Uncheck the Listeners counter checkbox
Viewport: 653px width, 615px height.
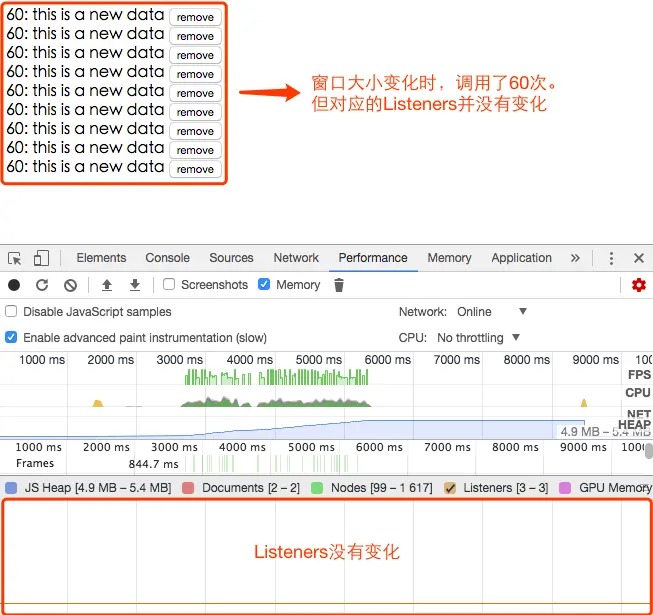click(450, 488)
